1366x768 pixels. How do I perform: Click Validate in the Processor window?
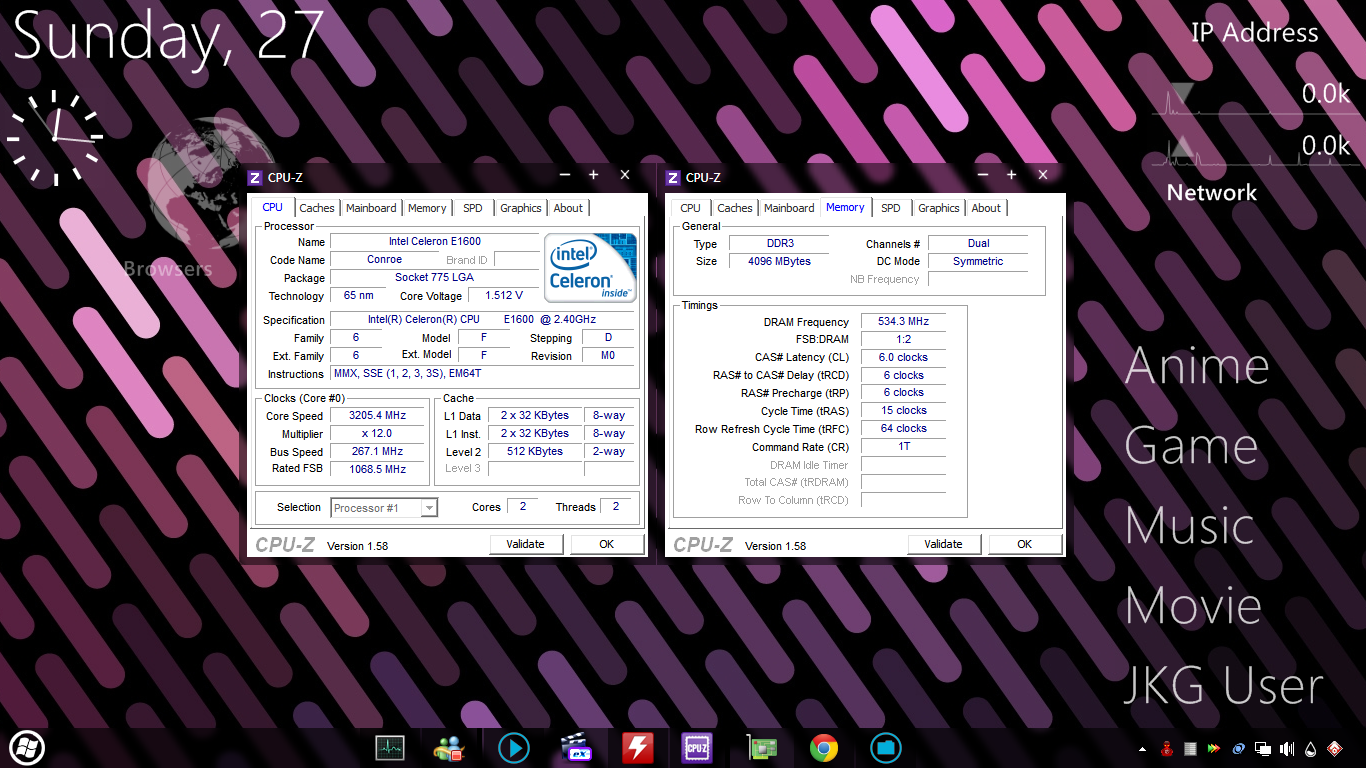click(526, 544)
